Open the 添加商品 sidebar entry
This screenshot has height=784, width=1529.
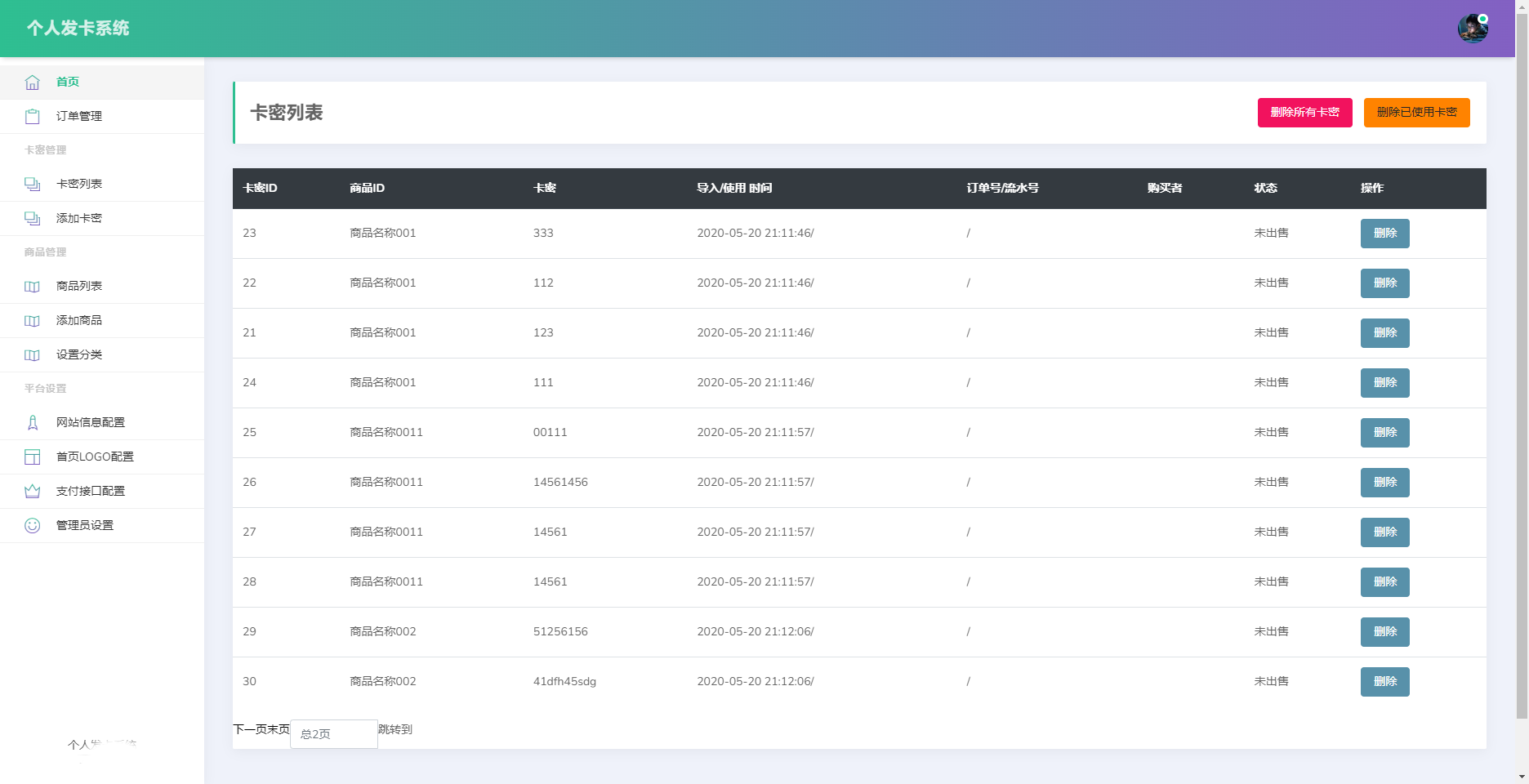78,320
